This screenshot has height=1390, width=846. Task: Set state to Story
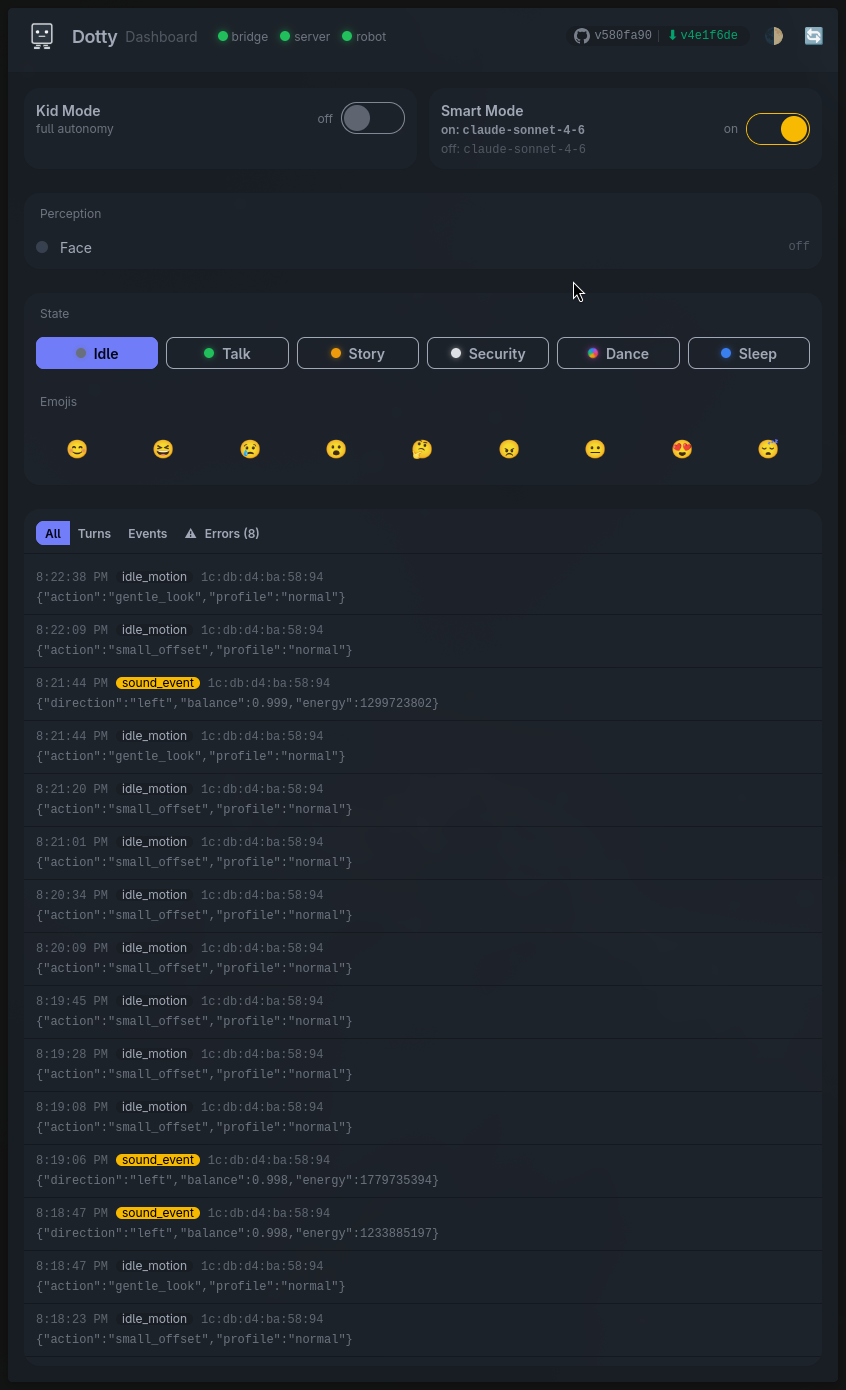click(x=358, y=353)
